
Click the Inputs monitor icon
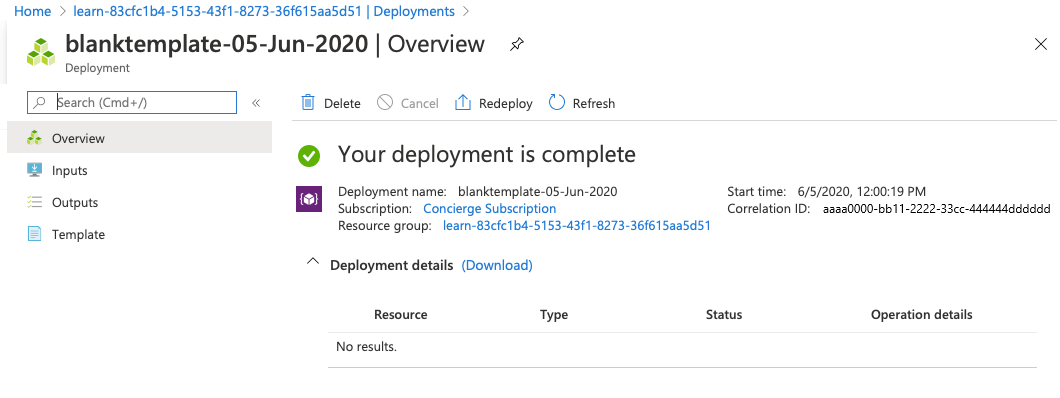(34, 170)
